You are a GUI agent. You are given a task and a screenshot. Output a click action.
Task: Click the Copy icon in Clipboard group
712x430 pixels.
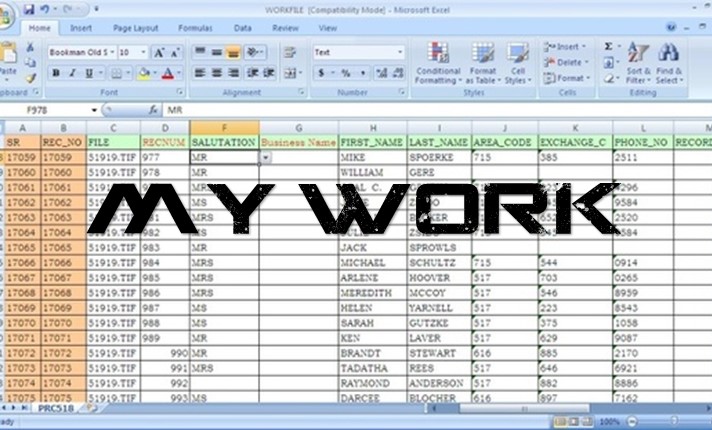(30, 62)
